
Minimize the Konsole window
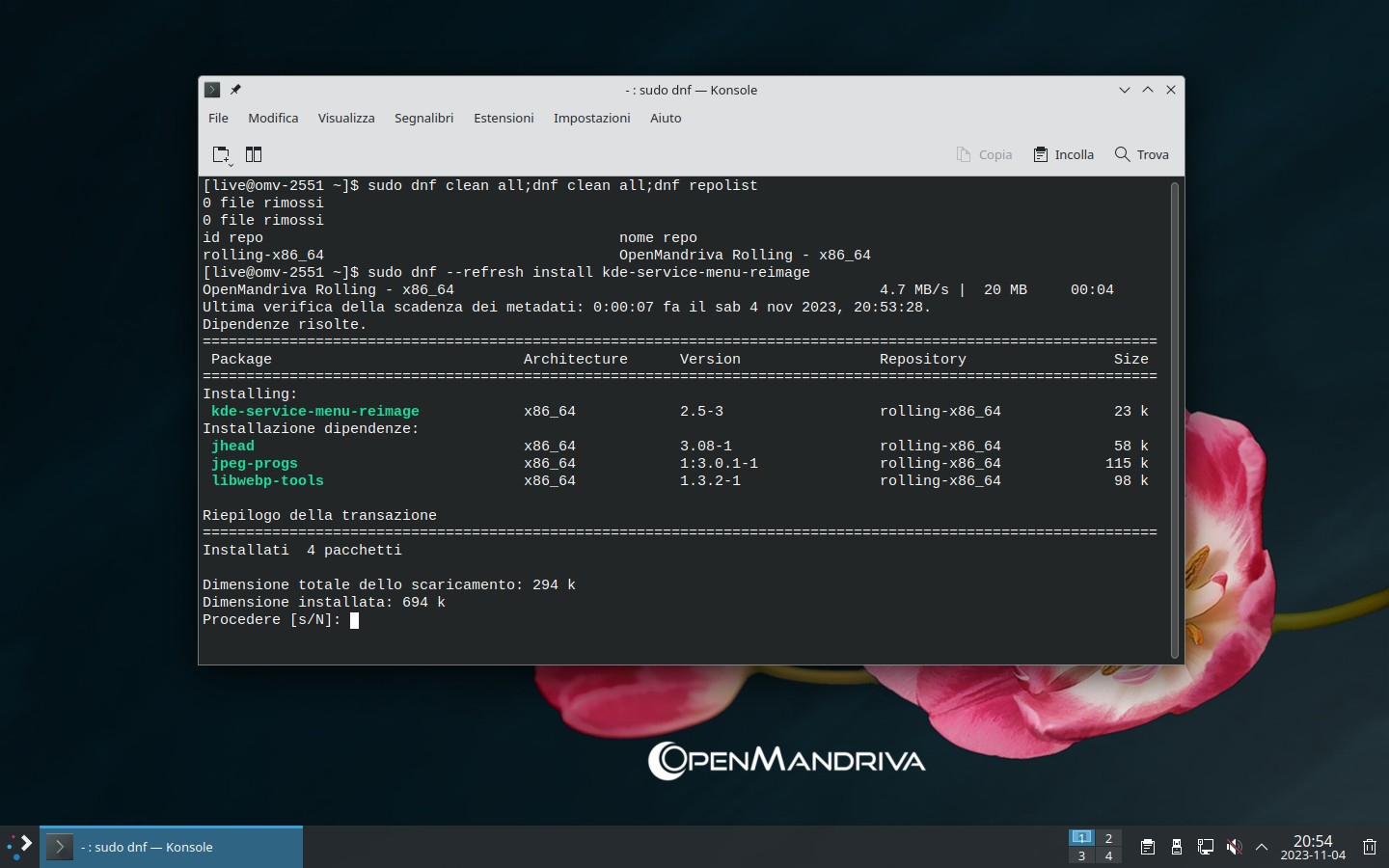(1125, 90)
